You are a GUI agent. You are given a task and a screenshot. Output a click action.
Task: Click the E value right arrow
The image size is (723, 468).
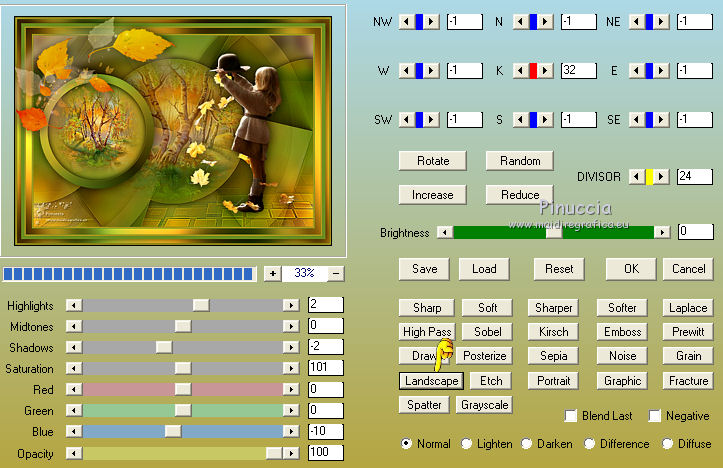(661, 71)
